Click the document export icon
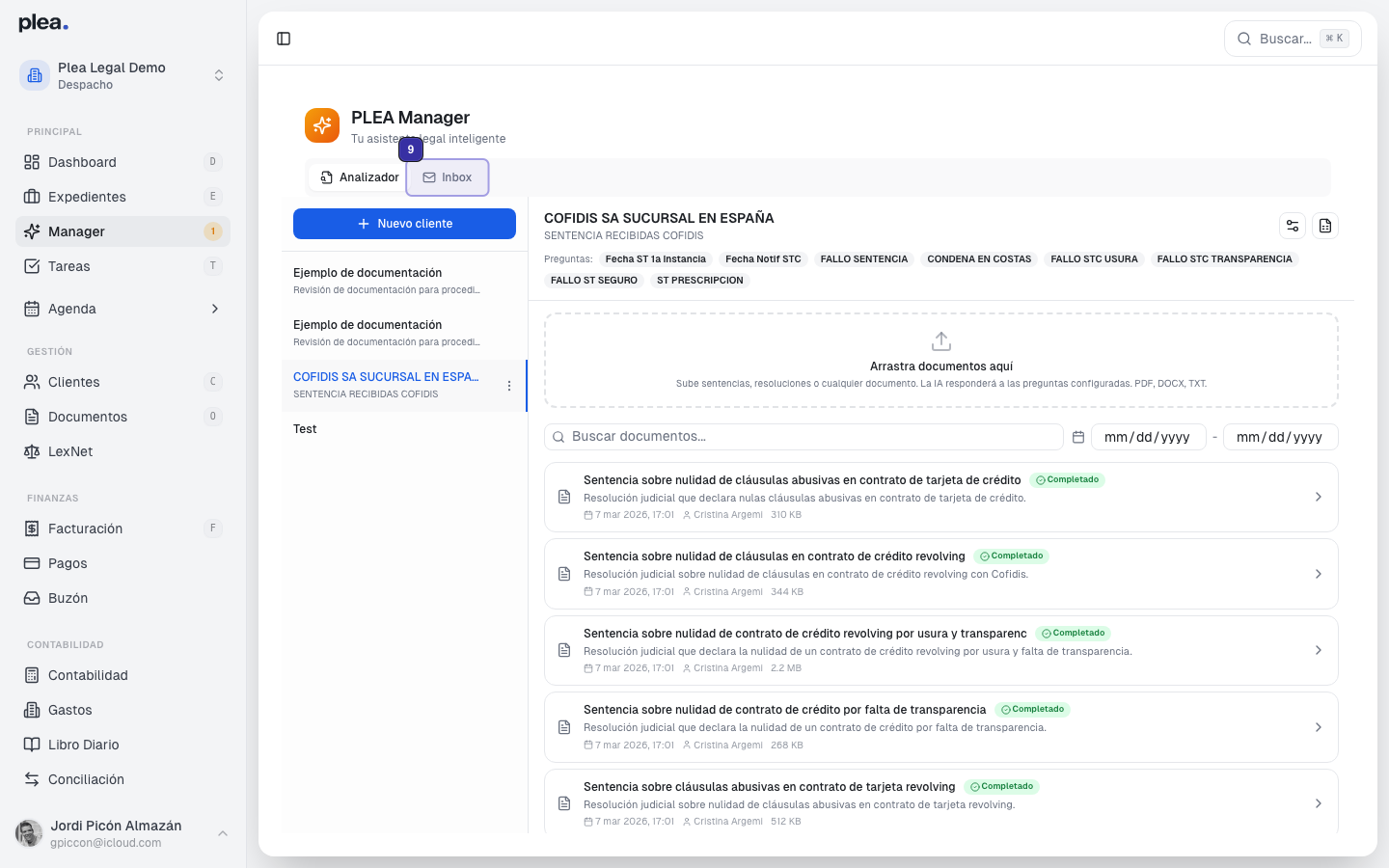Image resolution: width=1389 pixels, height=868 pixels. tap(1325, 226)
